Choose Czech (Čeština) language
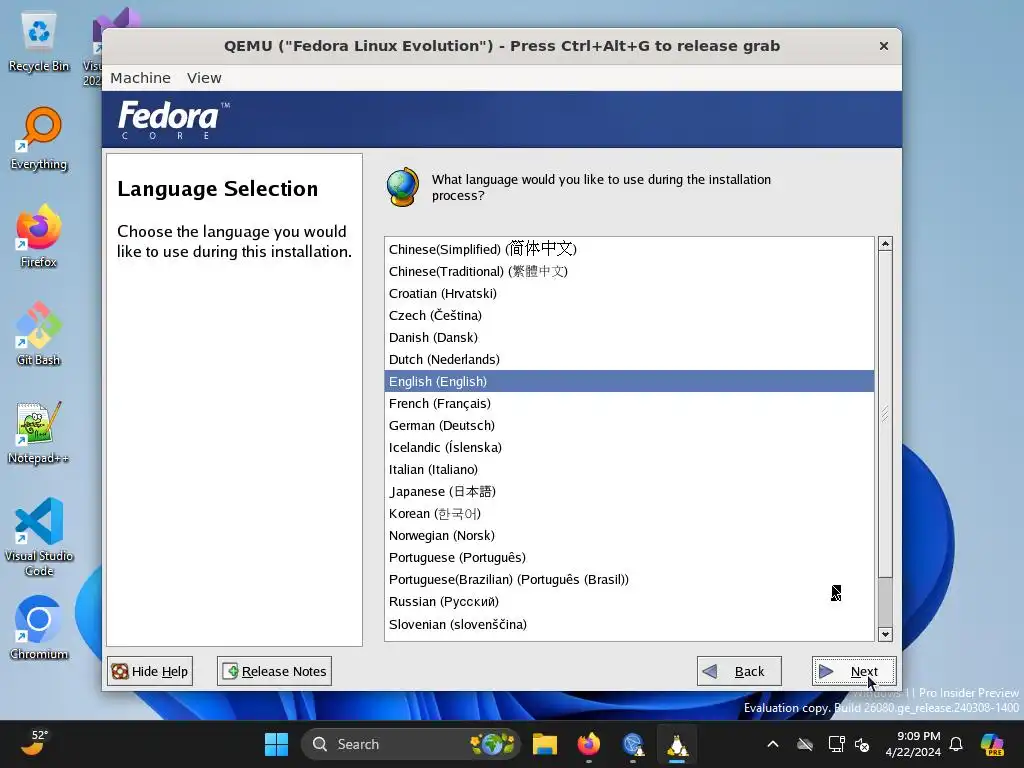Image resolution: width=1024 pixels, height=768 pixels. [x=629, y=315]
